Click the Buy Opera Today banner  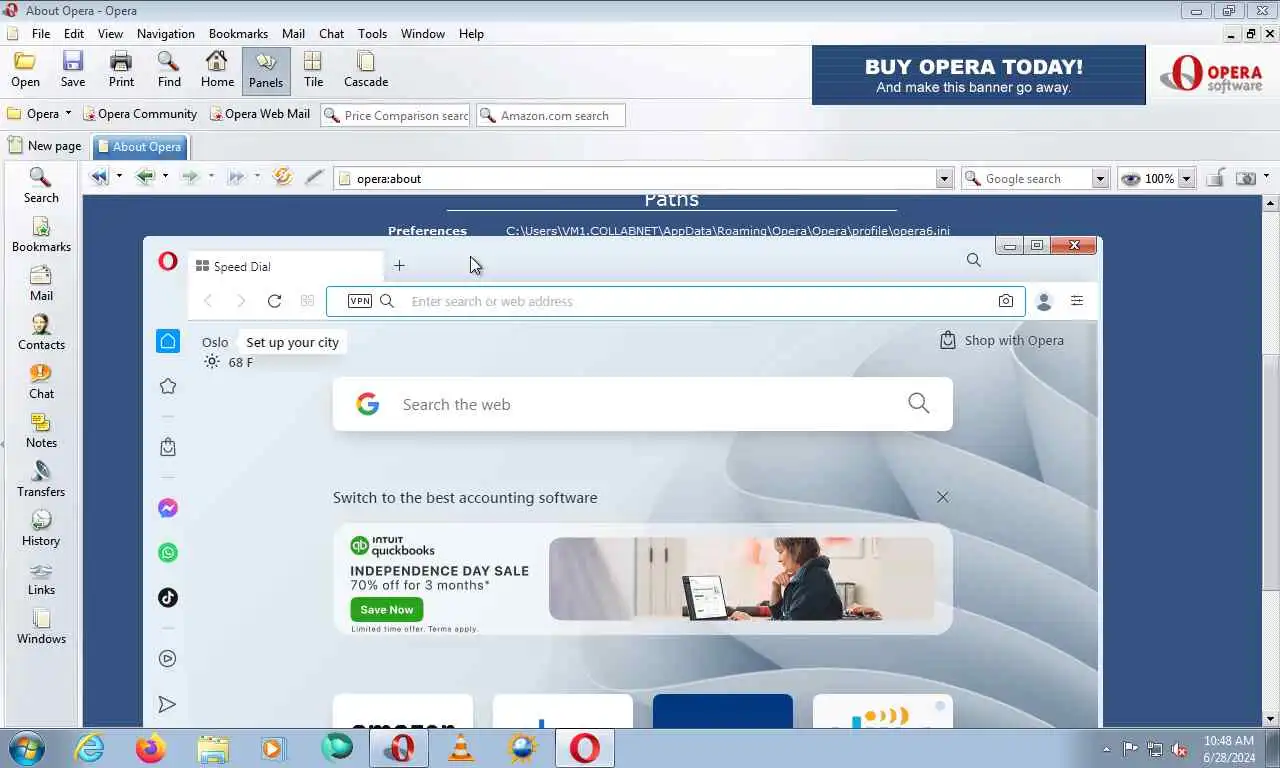[978, 75]
